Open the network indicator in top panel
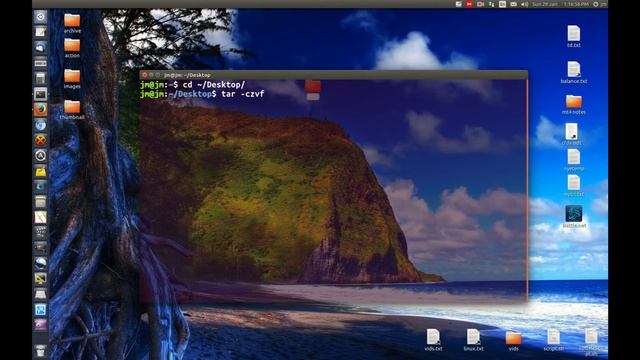 click(491, 4)
